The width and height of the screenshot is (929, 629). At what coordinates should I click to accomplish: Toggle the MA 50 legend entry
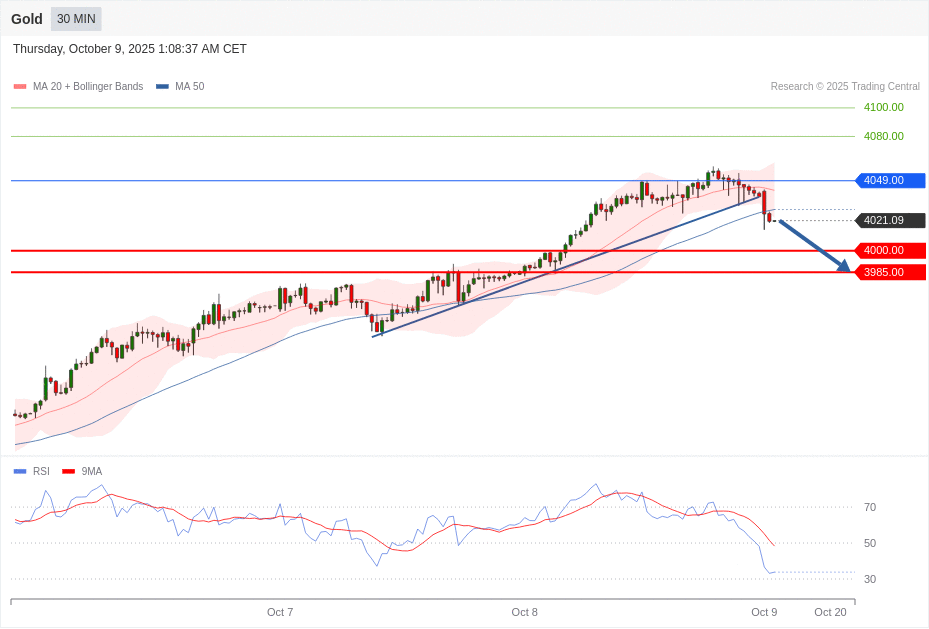(180, 87)
